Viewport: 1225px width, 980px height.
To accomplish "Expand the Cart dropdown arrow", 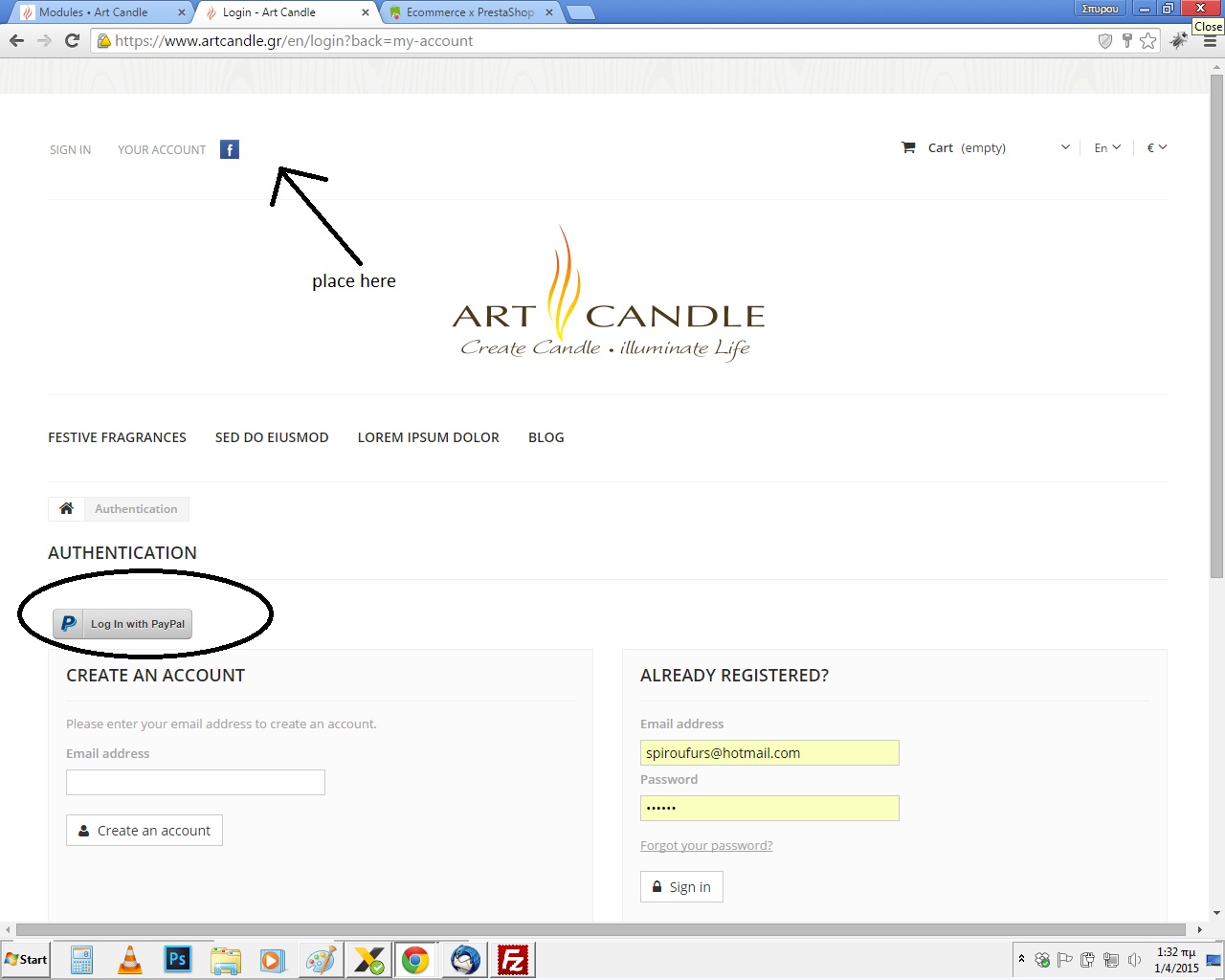I will [1065, 147].
